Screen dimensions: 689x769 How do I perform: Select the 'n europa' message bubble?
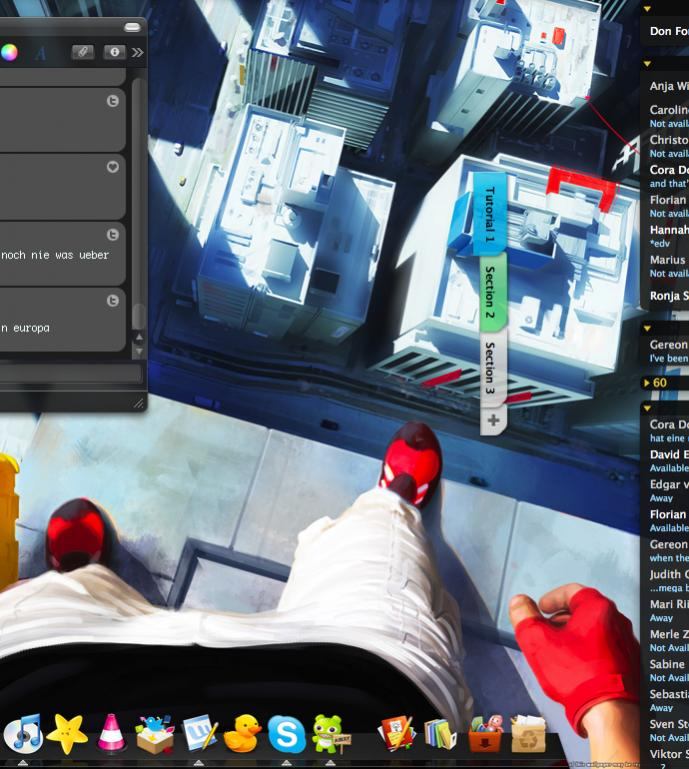(x=62, y=319)
